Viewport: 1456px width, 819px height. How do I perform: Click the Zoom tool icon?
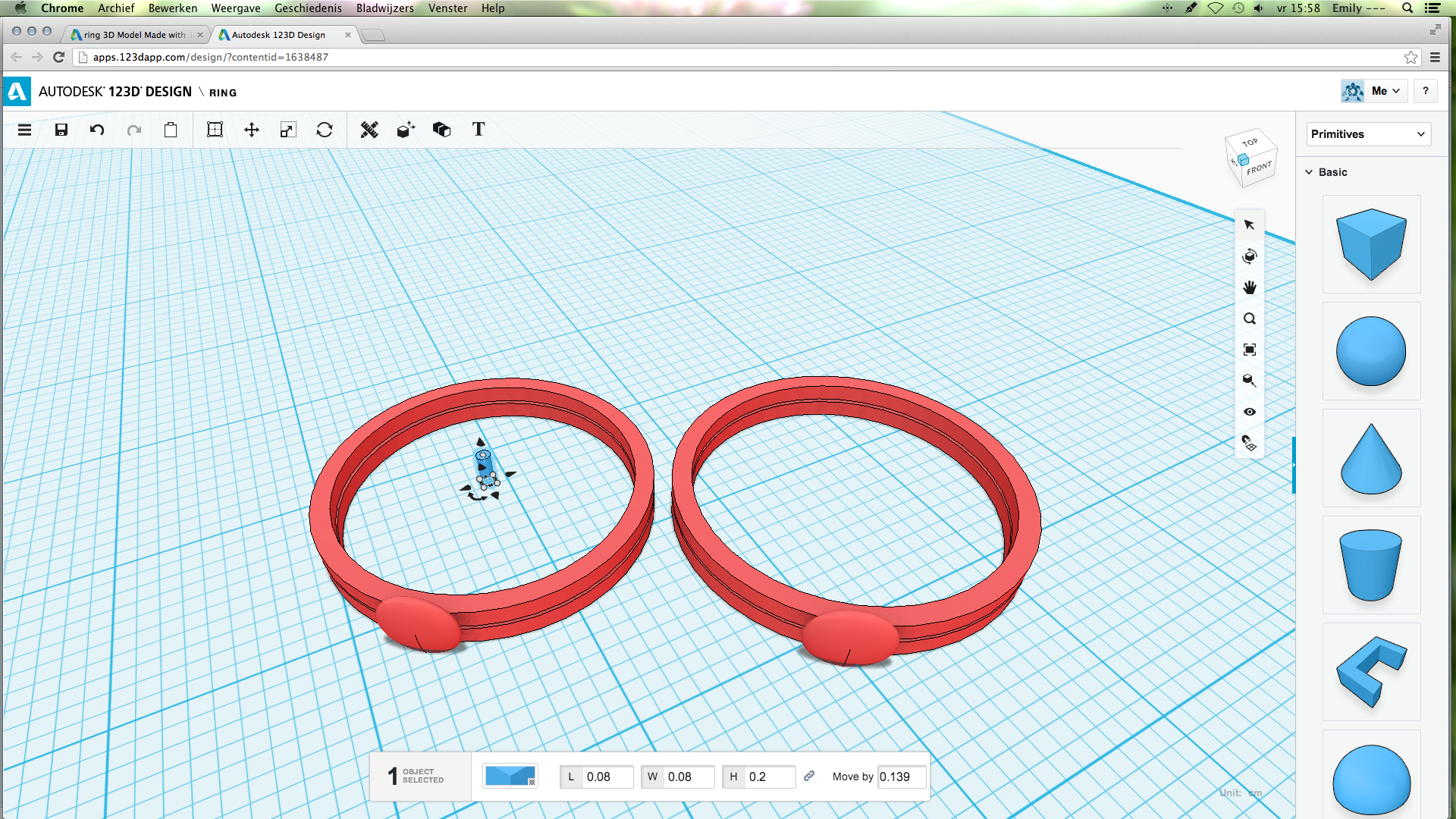[1249, 318]
